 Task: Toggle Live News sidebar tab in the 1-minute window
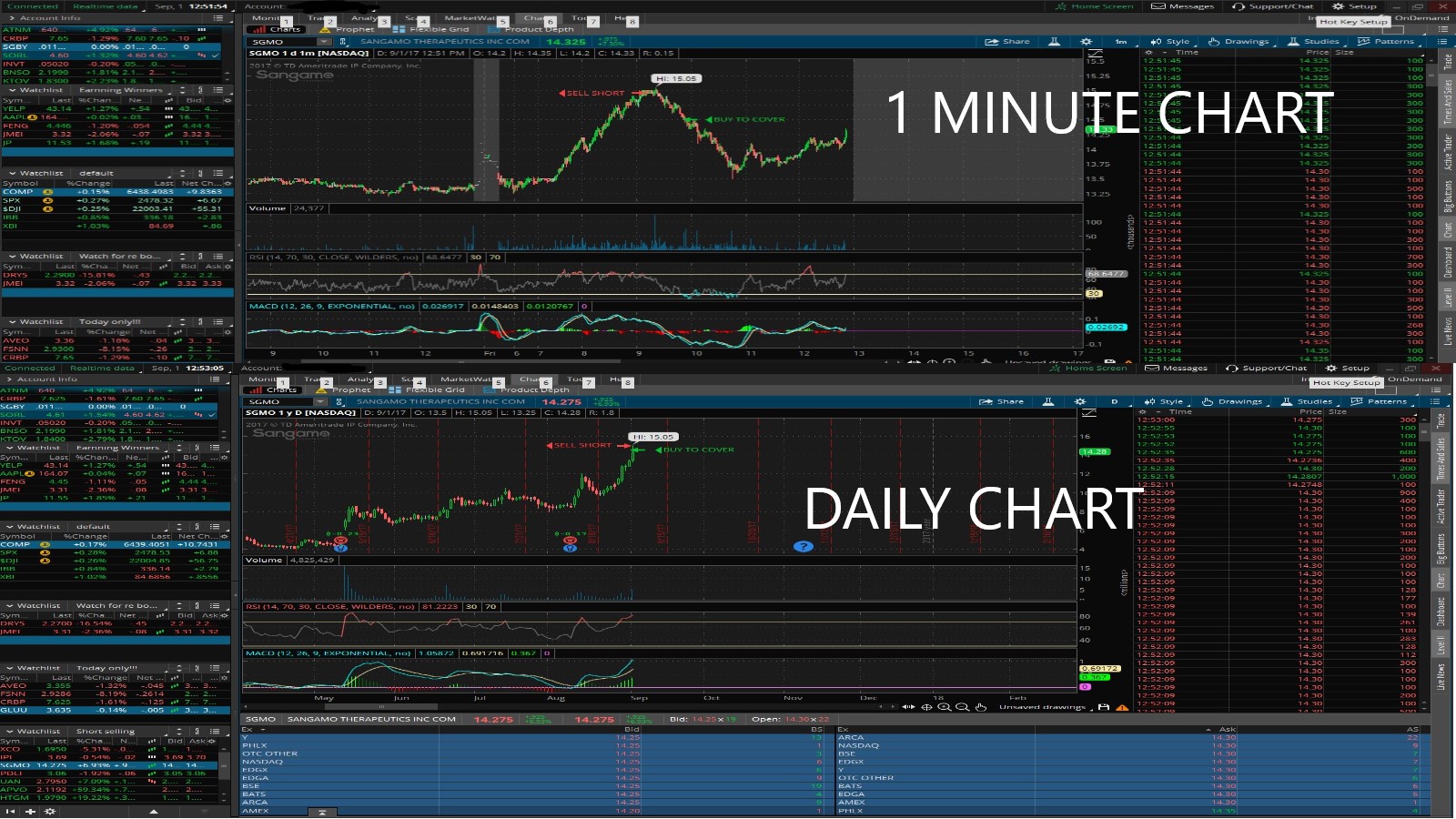1448,330
